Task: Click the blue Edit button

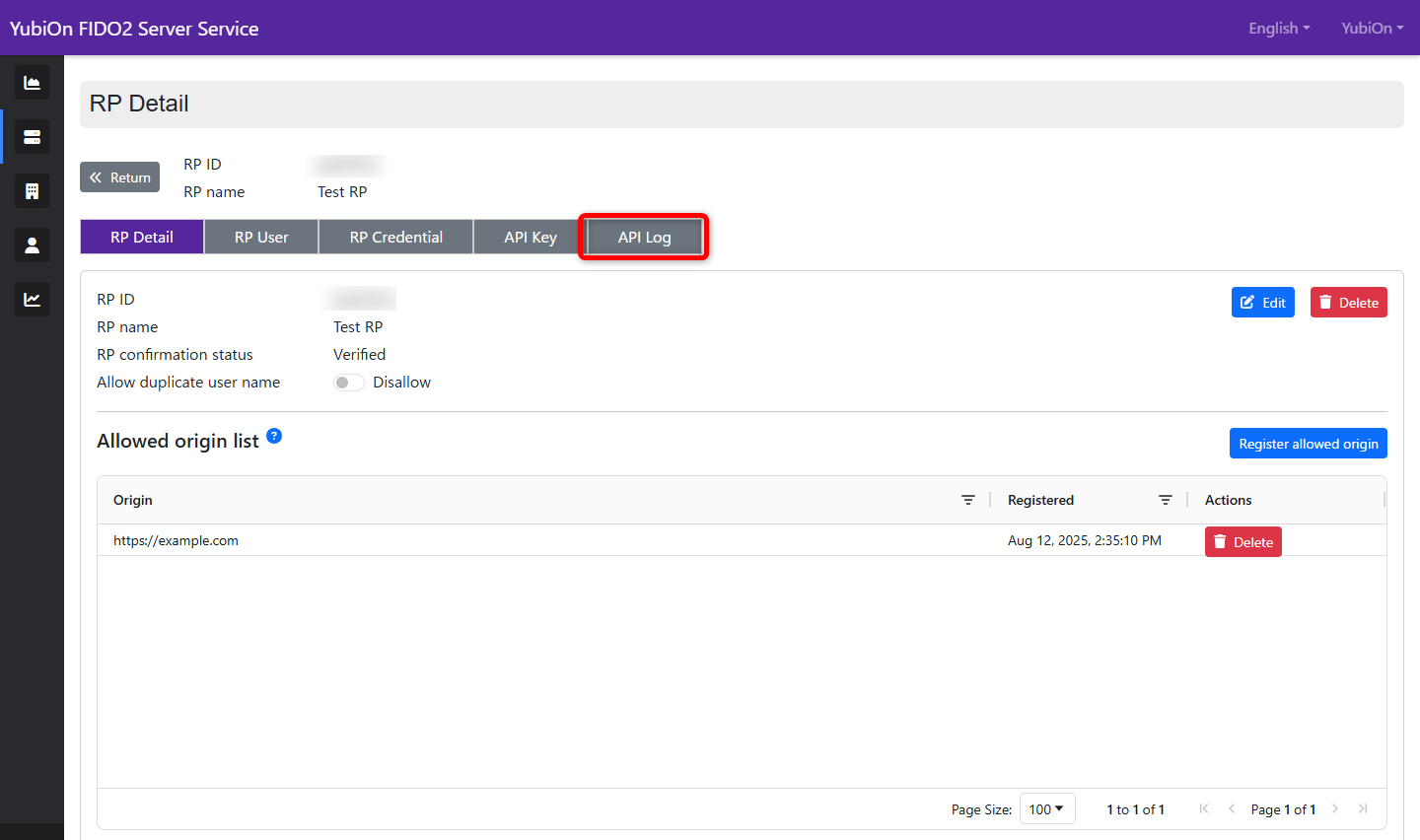Action: [x=1263, y=303]
